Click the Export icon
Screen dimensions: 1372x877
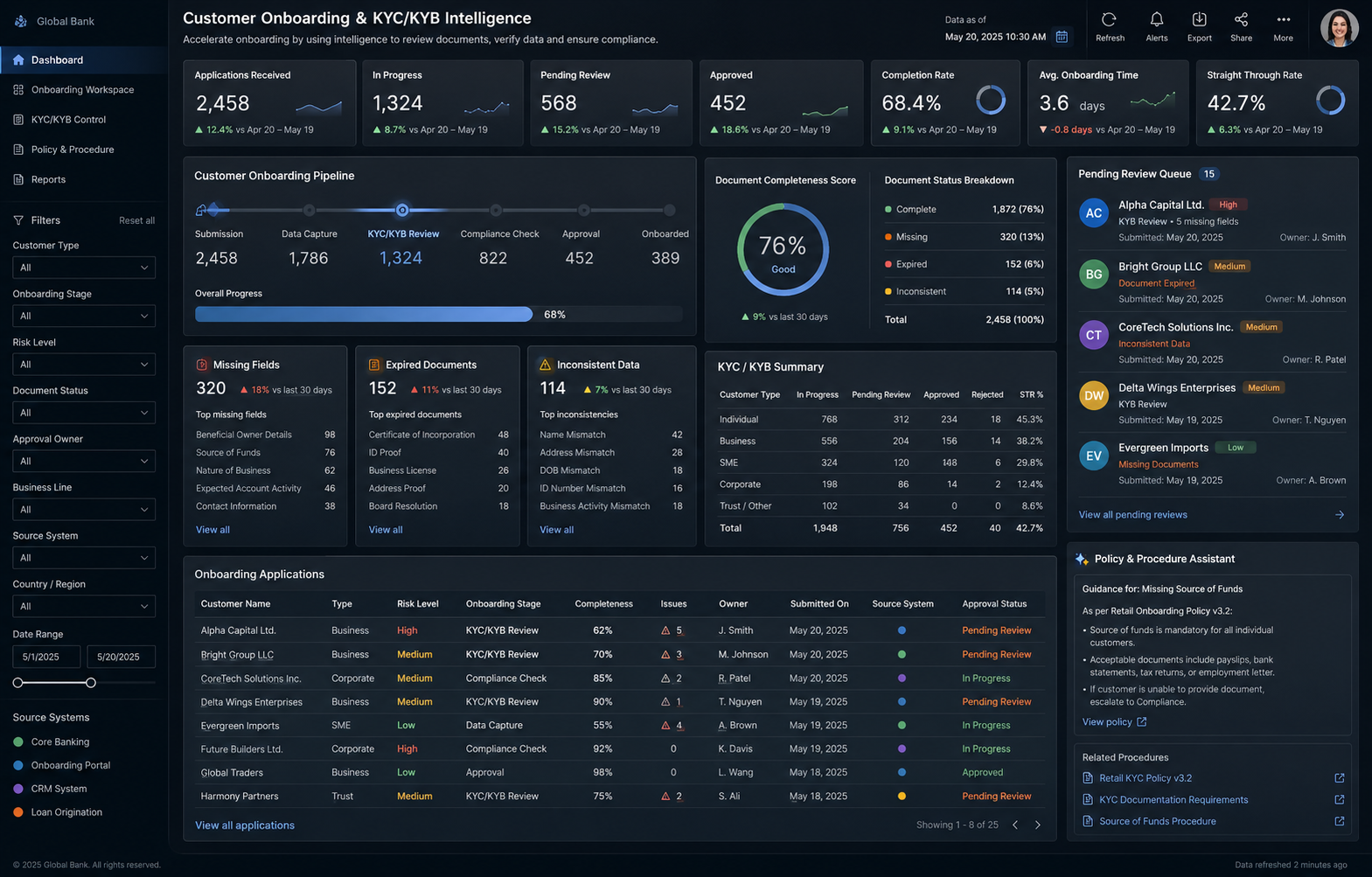[1199, 20]
